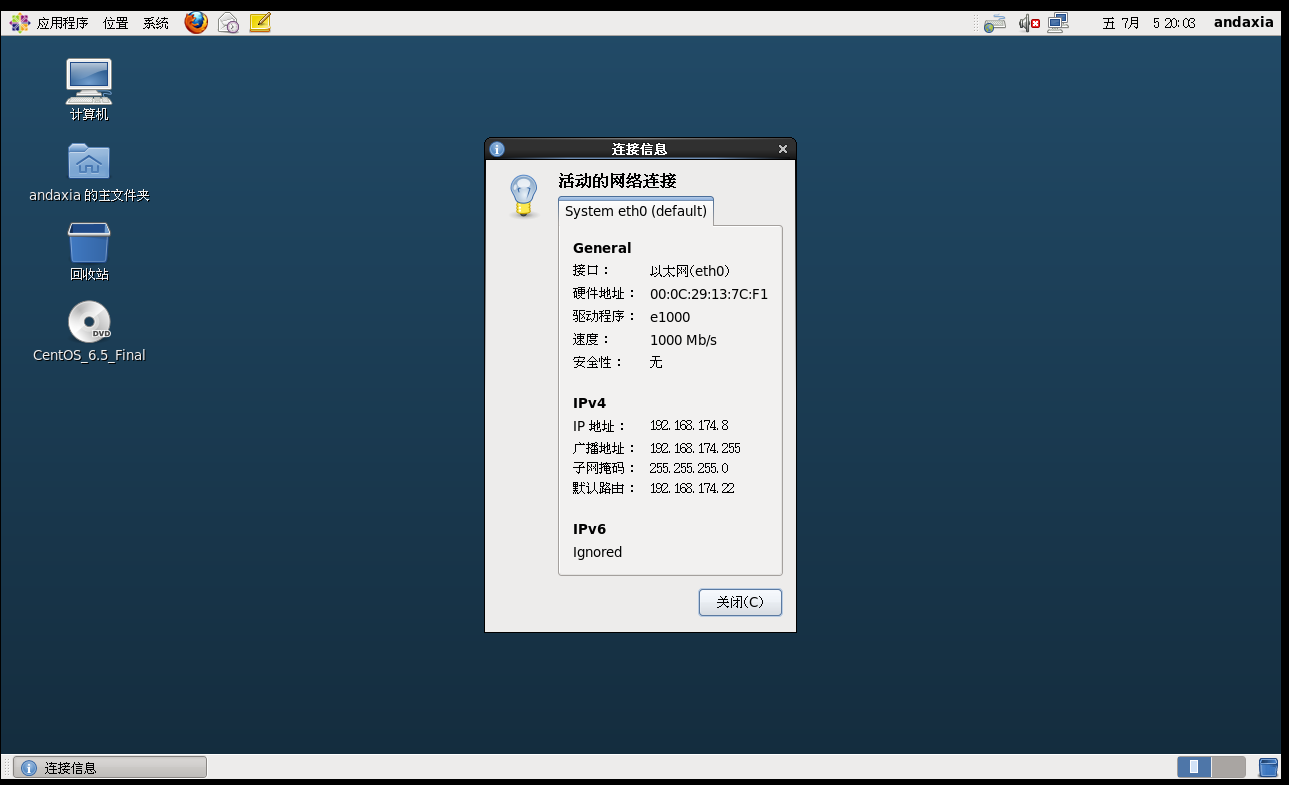Viewport: 1289px width, 785px height.
Task: Click the 安全性： label
Action: [x=598, y=362]
